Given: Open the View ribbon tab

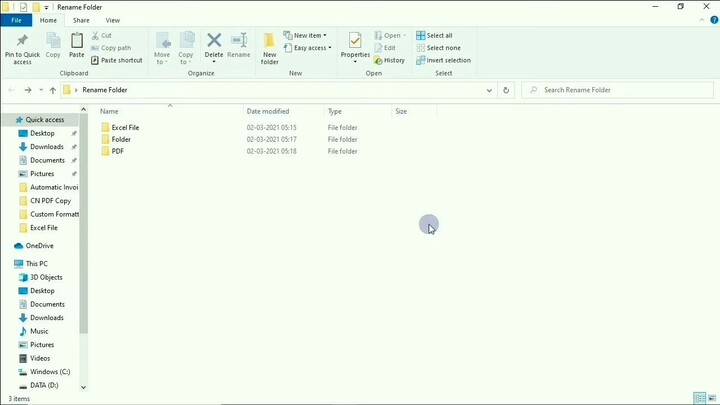Looking at the screenshot, I should (x=113, y=20).
